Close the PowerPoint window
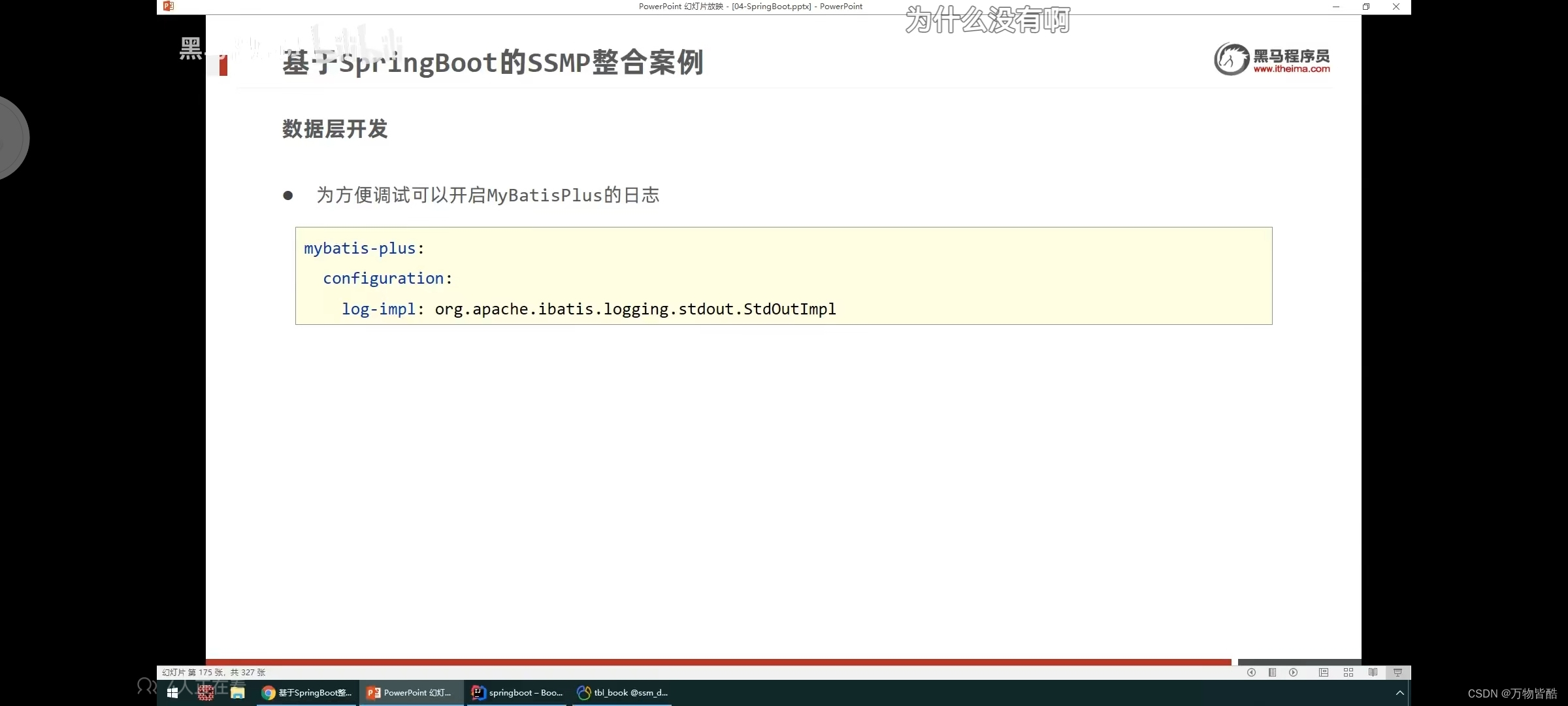This screenshot has width=1568, height=706. [x=1396, y=7]
